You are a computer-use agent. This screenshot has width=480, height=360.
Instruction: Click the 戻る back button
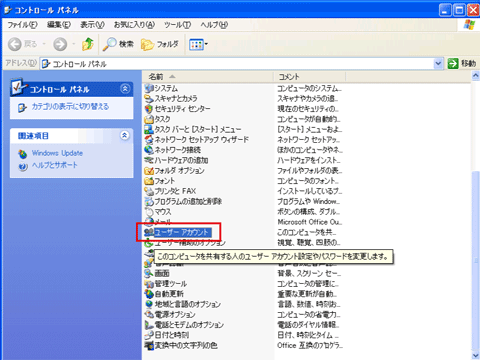(x=23, y=44)
